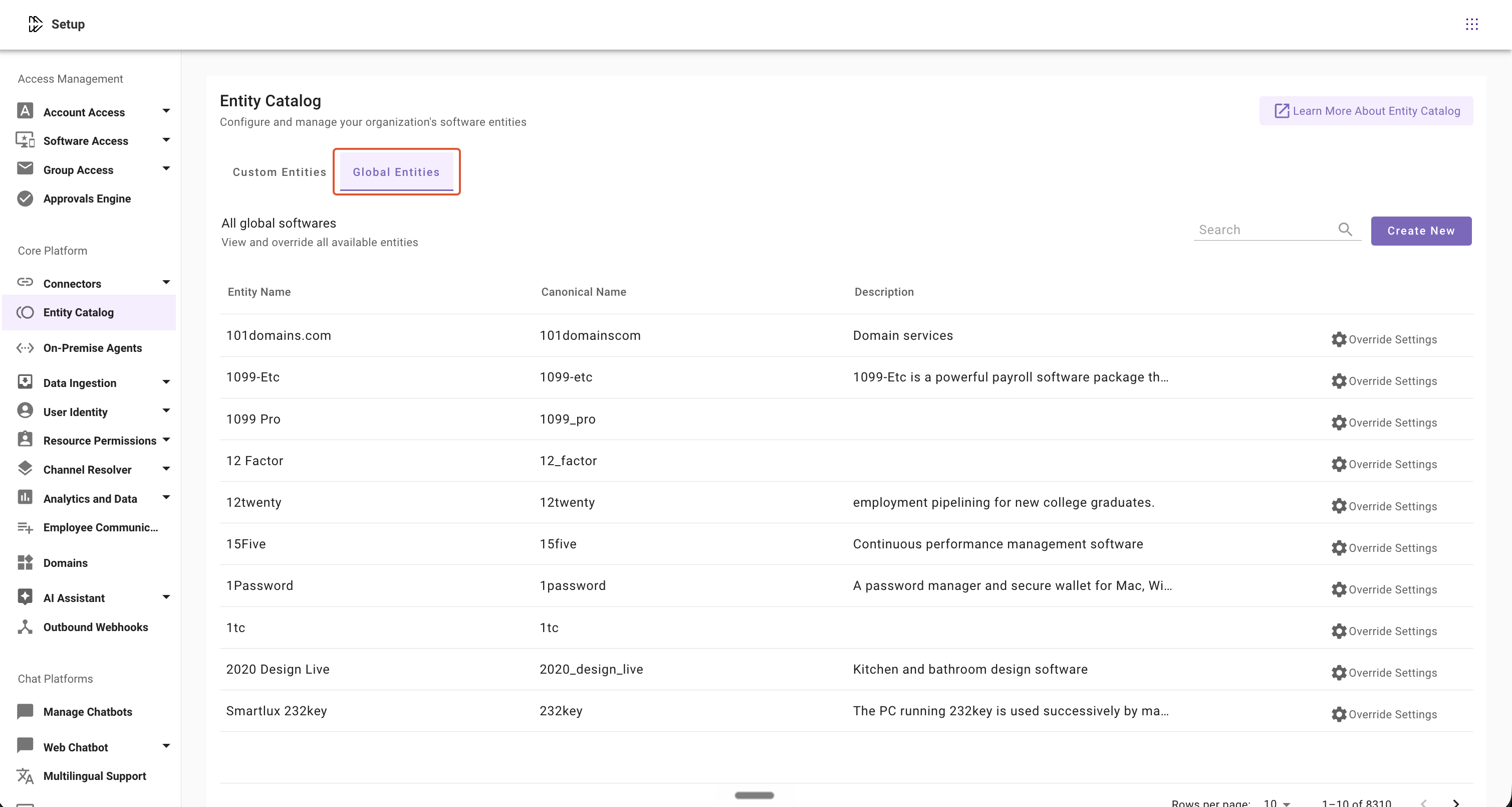This screenshot has width=1512, height=807.
Task: Override Settings for 1tc
Action: point(1384,632)
